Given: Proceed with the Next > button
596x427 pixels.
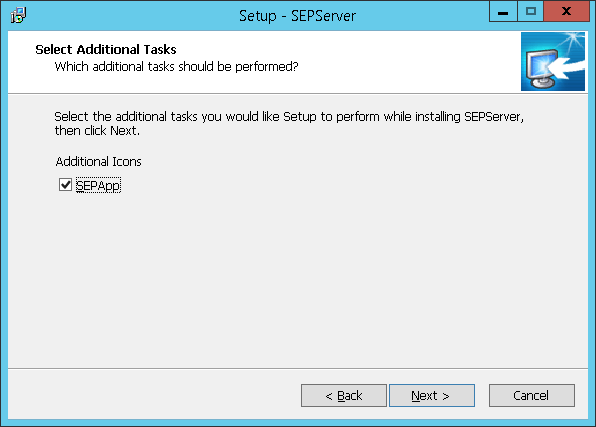Looking at the screenshot, I should point(432,395).
